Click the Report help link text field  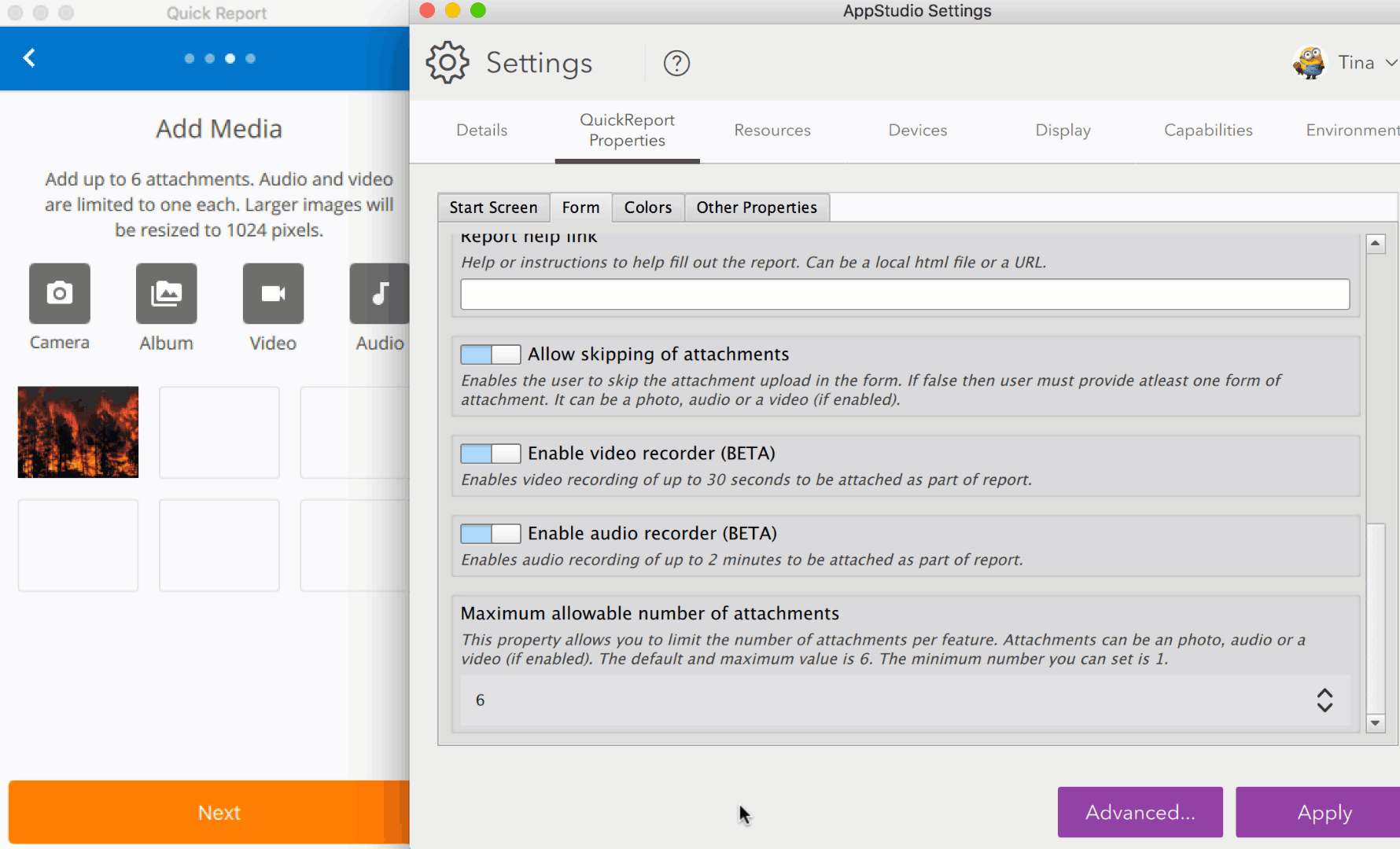tap(905, 294)
